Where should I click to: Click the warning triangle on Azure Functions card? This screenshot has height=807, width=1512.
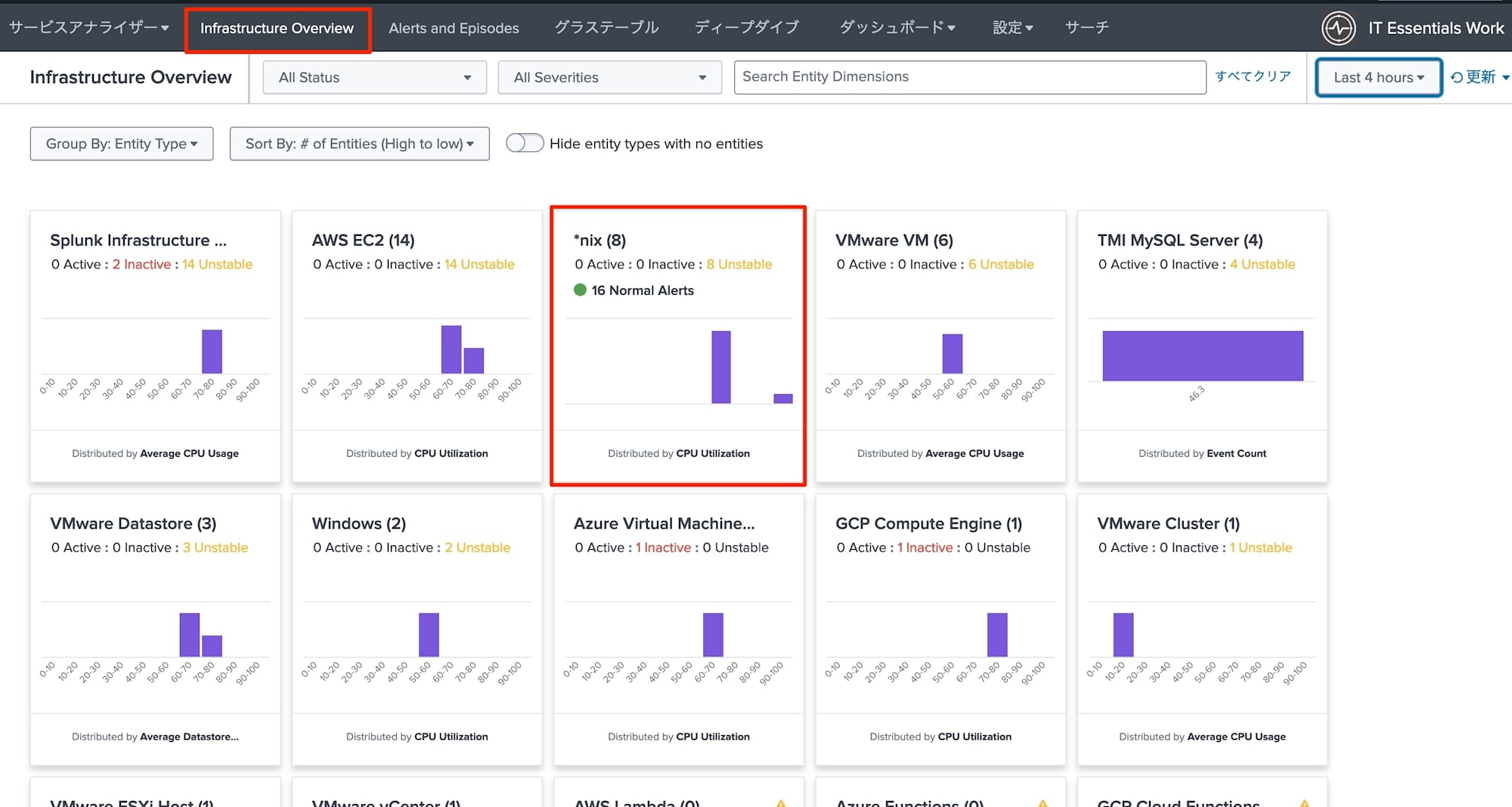[1043, 802]
